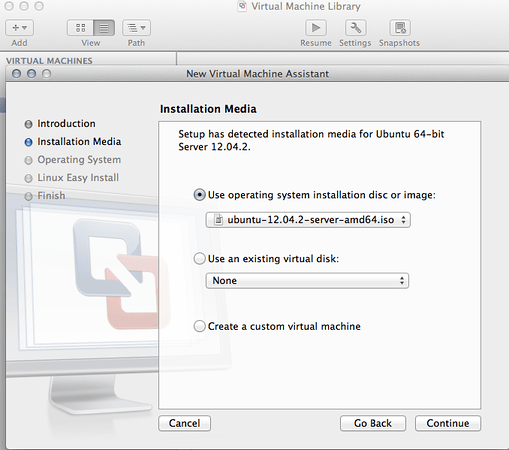The image size is (509, 450).
Task: Open the Path dropdown in toolbar
Action: (x=136, y=28)
